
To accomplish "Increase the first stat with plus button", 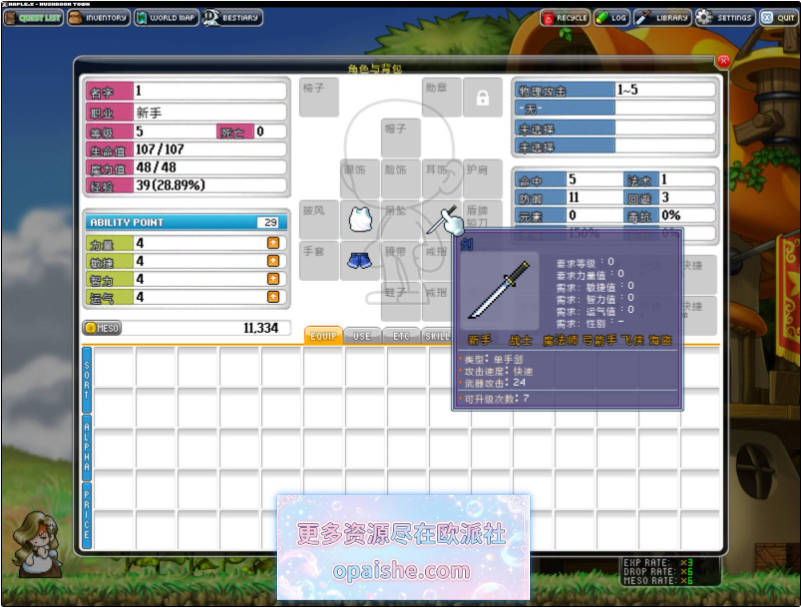I will click(x=273, y=243).
